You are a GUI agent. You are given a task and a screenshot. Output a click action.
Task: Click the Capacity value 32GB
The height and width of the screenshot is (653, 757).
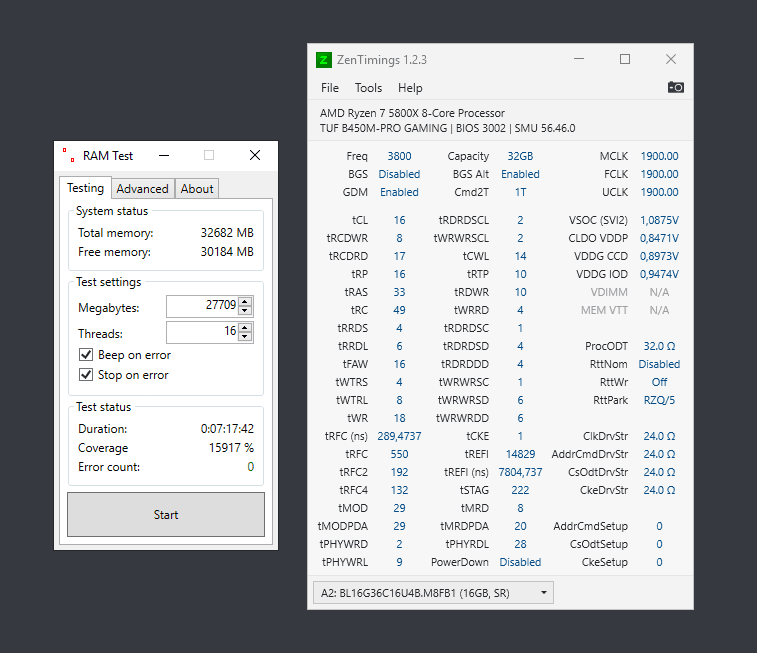pos(520,156)
